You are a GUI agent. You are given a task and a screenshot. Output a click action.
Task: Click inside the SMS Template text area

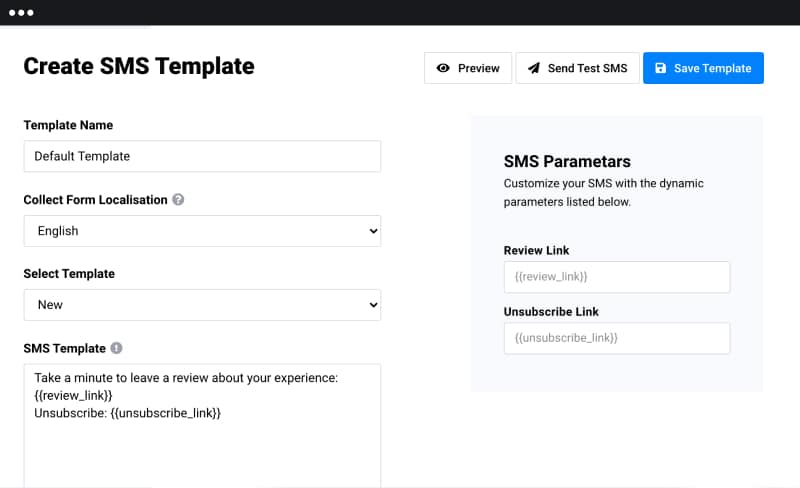202,426
